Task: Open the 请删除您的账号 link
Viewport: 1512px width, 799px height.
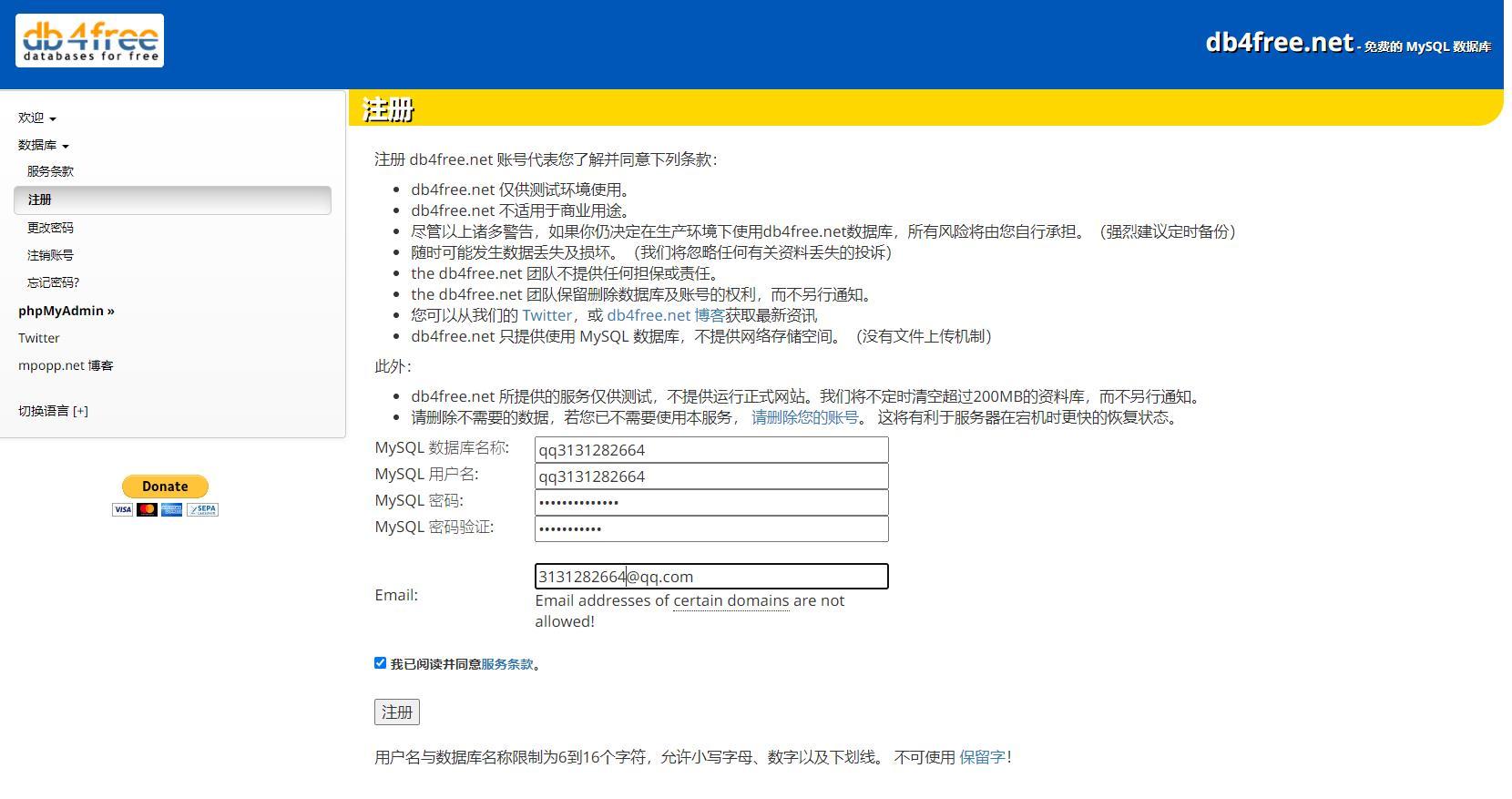Action: coord(805,417)
